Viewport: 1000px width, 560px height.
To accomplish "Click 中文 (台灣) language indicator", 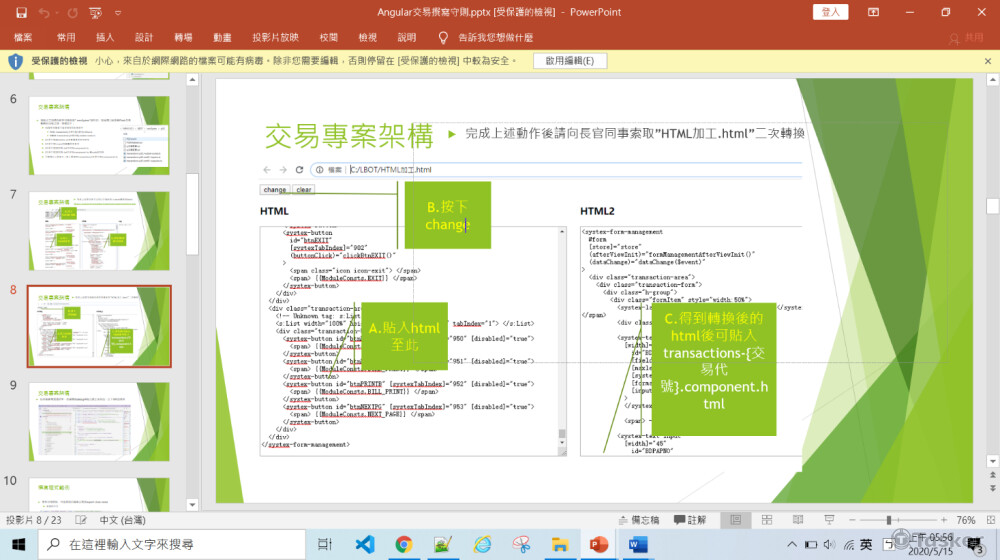I will 122,520.
